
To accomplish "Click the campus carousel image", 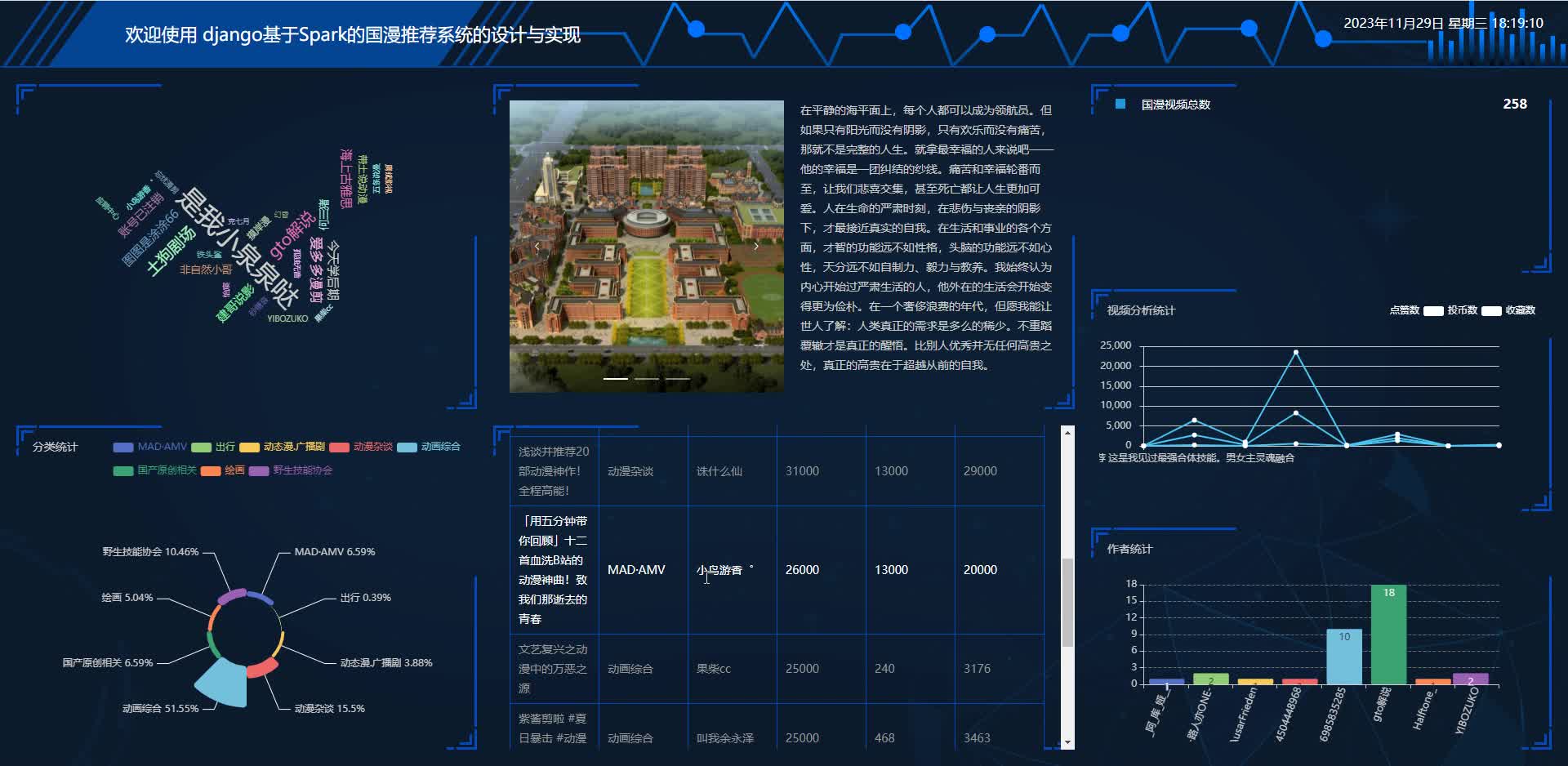I will point(647,246).
